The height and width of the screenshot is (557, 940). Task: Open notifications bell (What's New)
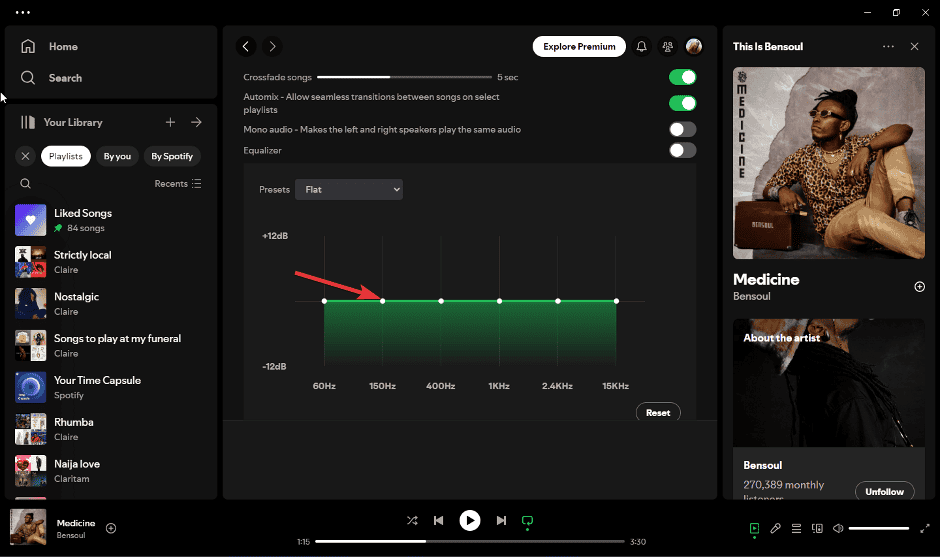tap(641, 46)
